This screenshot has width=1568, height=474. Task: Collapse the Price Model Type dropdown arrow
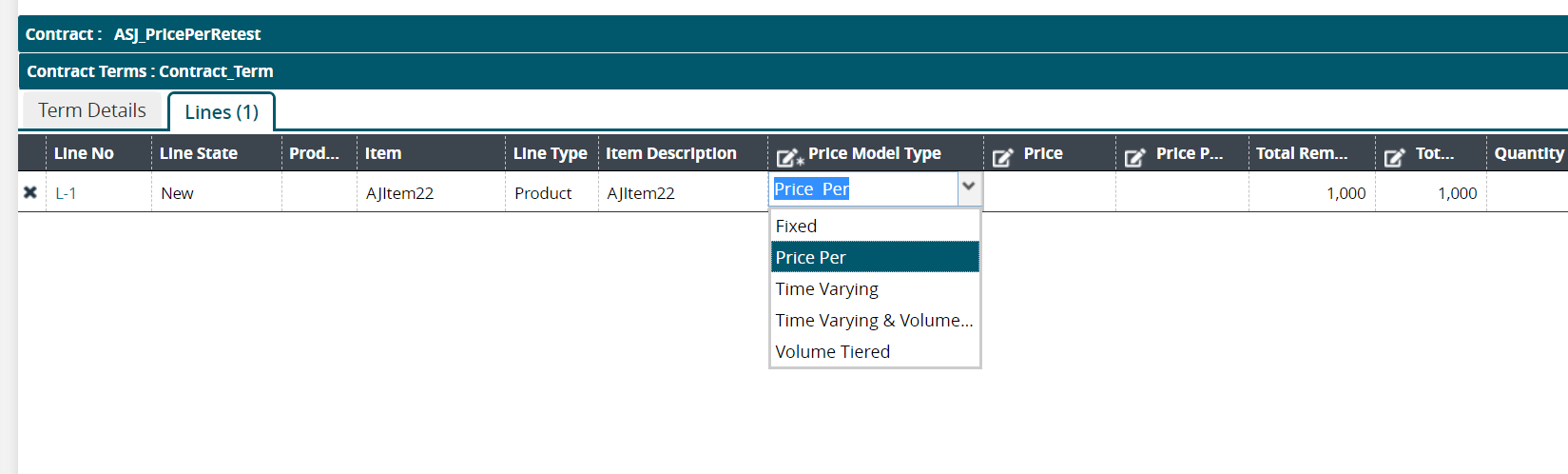(x=968, y=188)
